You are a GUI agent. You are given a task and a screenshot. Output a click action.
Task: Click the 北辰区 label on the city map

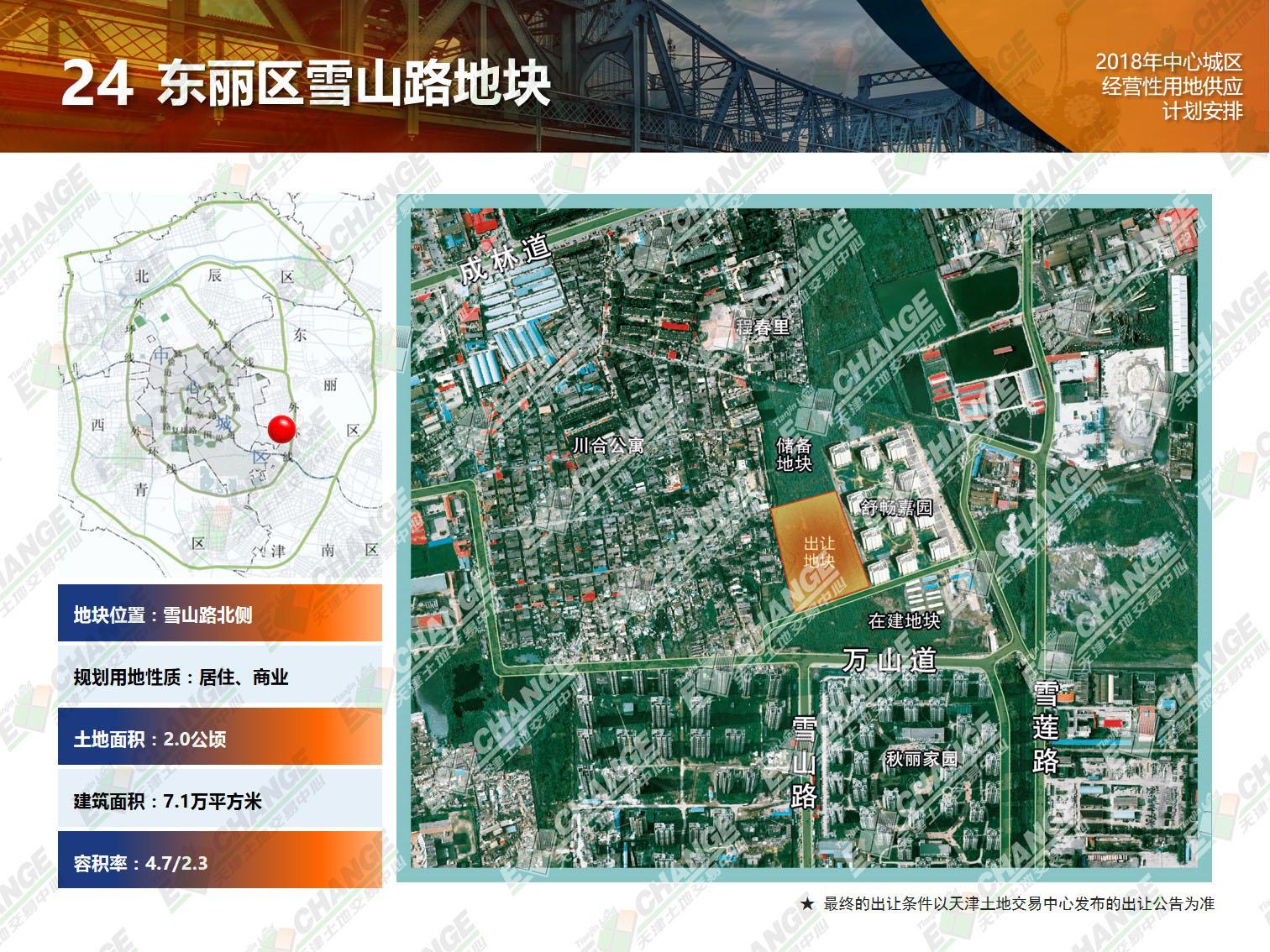pos(214,276)
